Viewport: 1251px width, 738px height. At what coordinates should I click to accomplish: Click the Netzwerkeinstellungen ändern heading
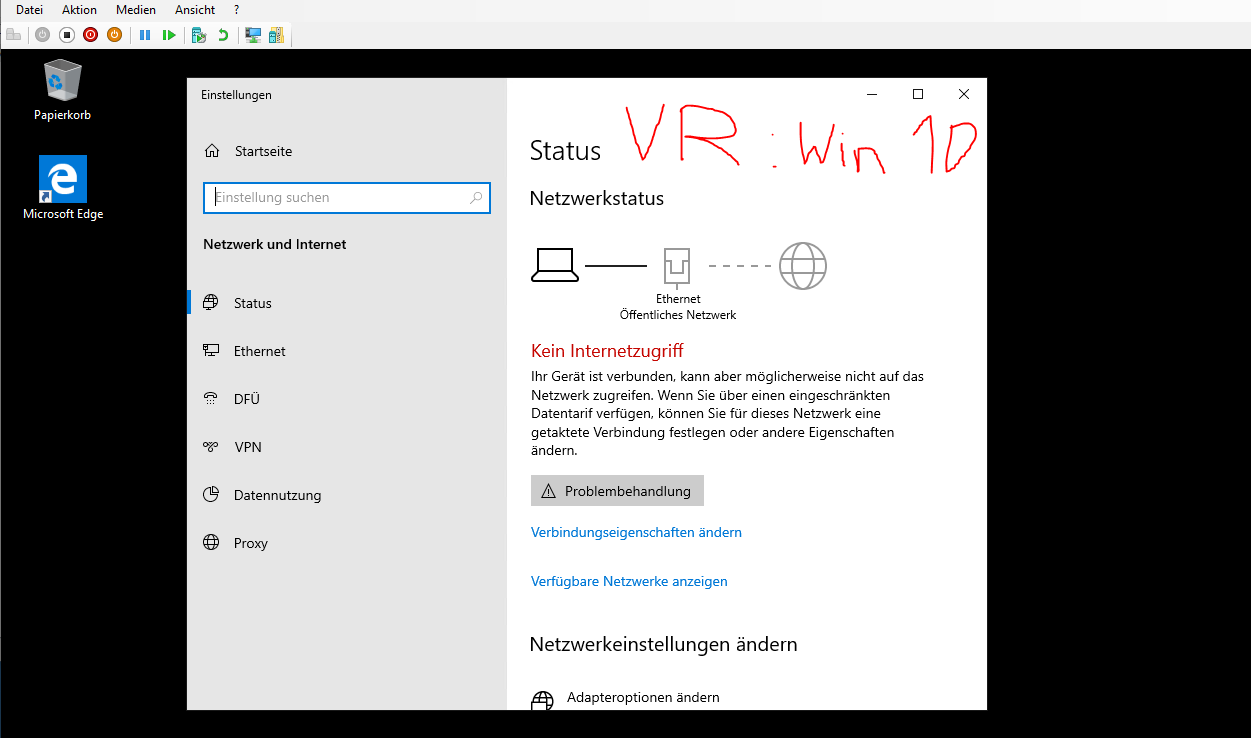(x=664, y=644)
